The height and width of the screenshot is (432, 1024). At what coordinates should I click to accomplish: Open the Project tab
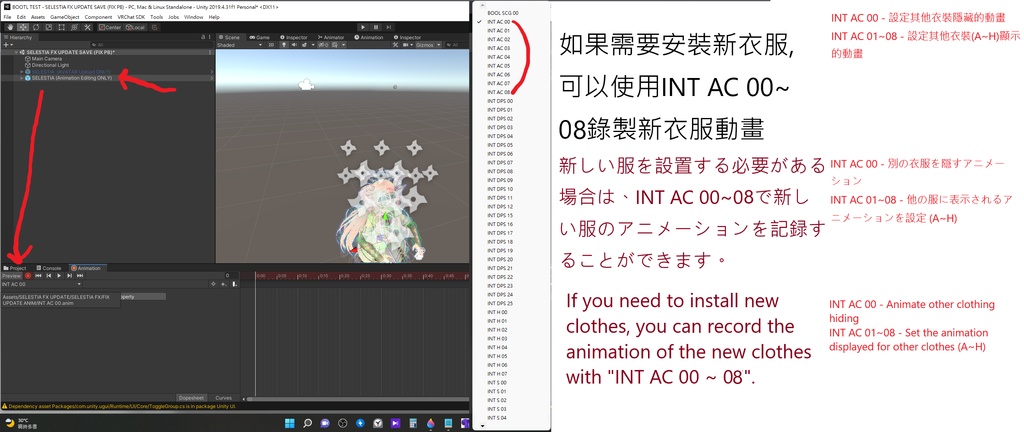coord(14,268)
